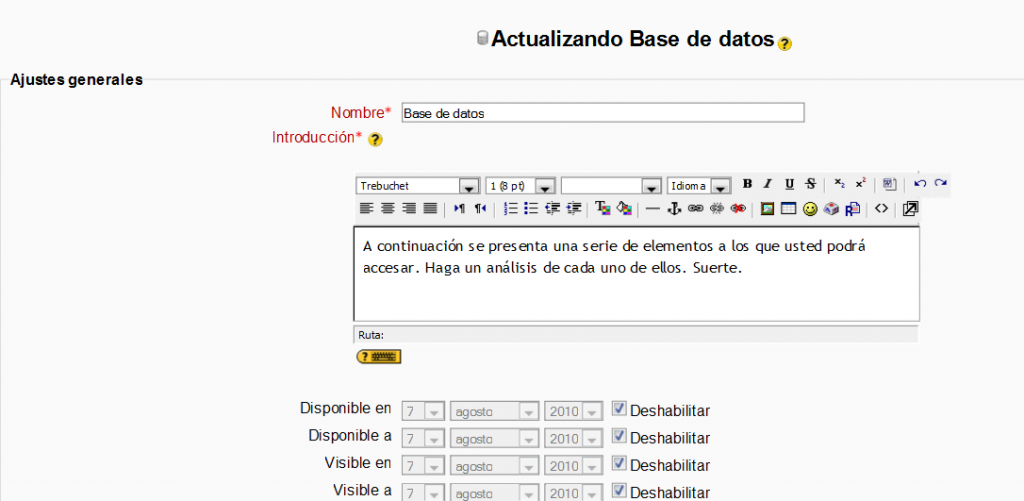Toggle HTML source view
Viewport: 1024px width, 501px height.
(881, 209)
